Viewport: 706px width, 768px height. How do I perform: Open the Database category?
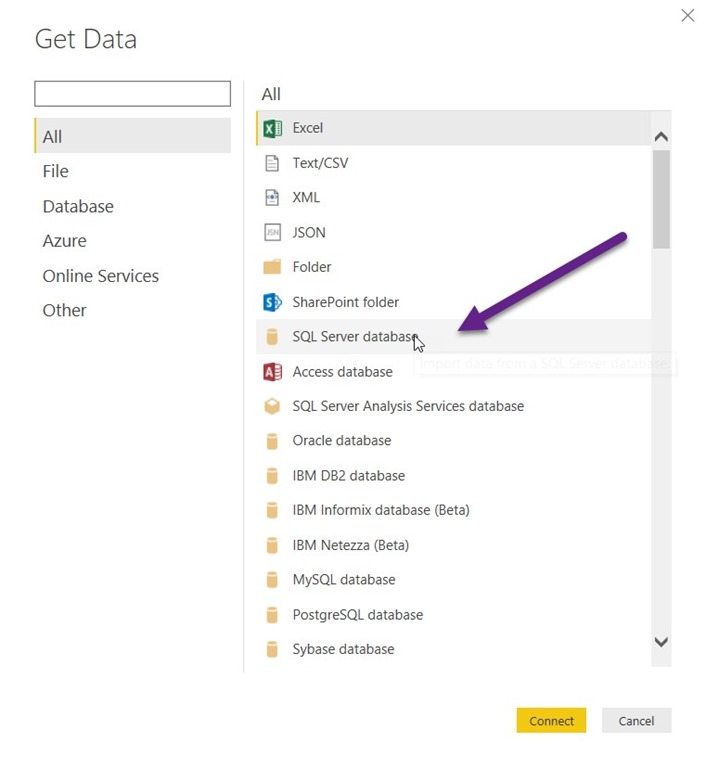(x=132, y=206)
